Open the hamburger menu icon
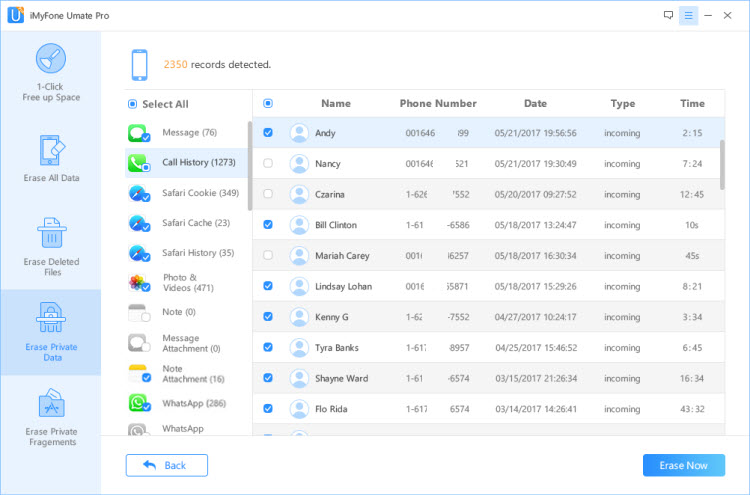This screenshot has width=750, height=495. [x=688, y=15]
